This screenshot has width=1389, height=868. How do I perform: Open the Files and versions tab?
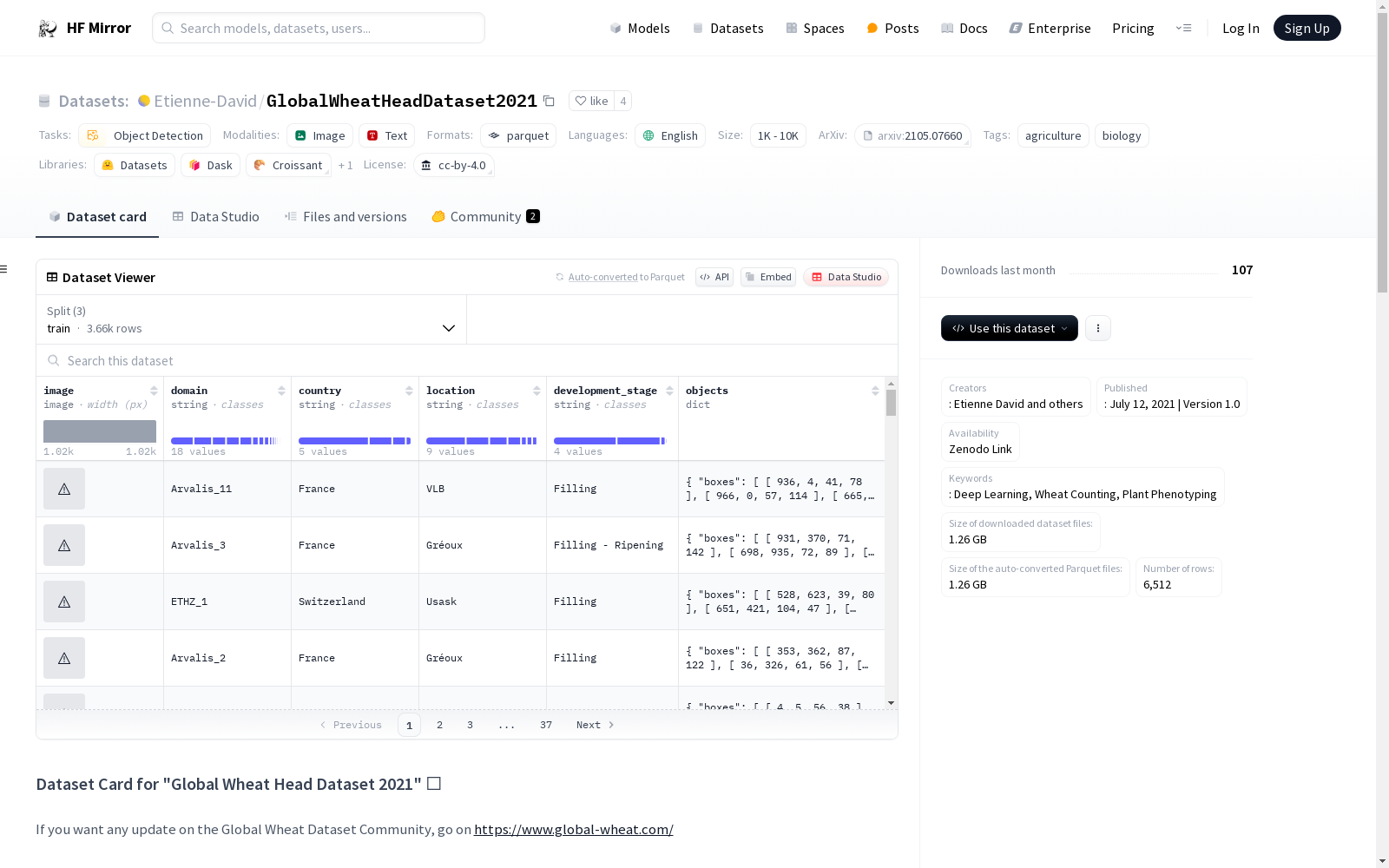click(346, 217)
